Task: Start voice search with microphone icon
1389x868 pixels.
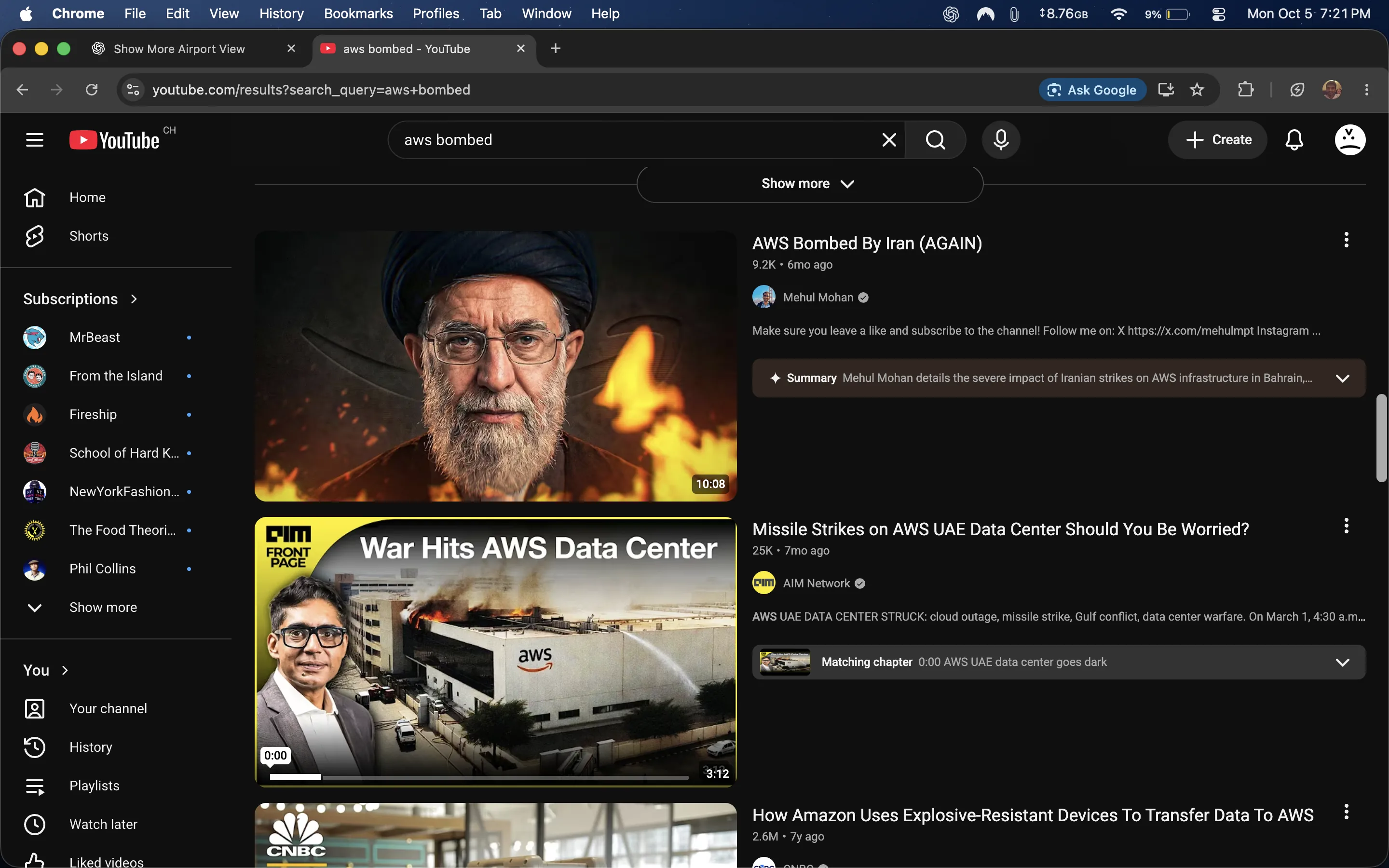Action: coord(1000,139)
